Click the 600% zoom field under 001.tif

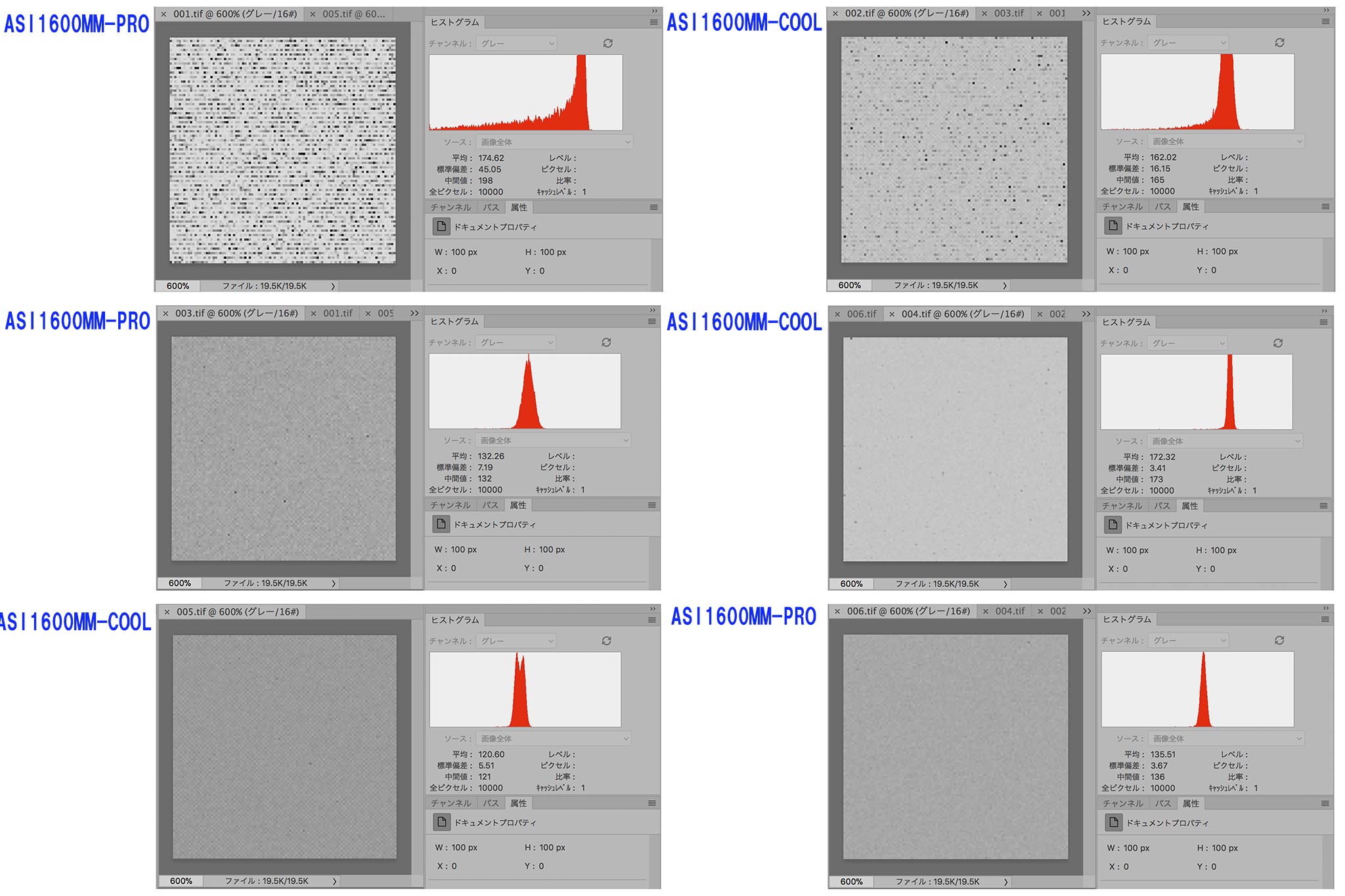(177, 286)
